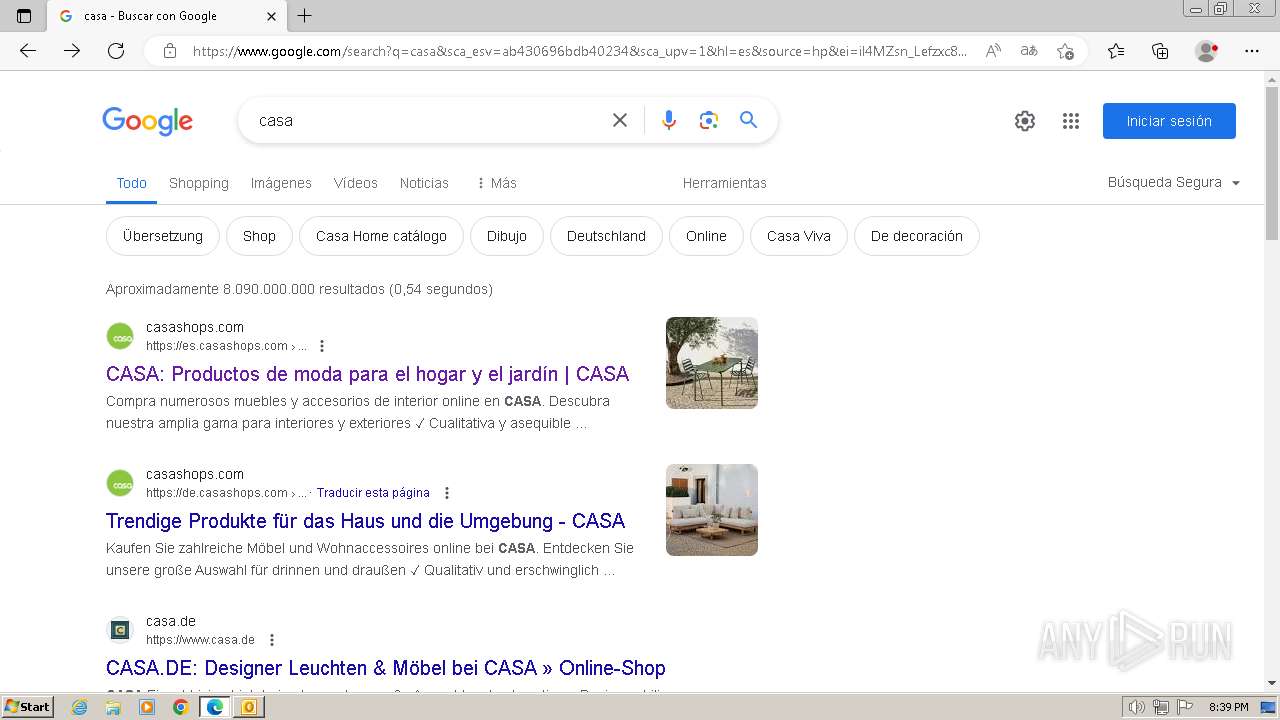
Task: Open browser profile avatar
Action: pos(1207,51)
